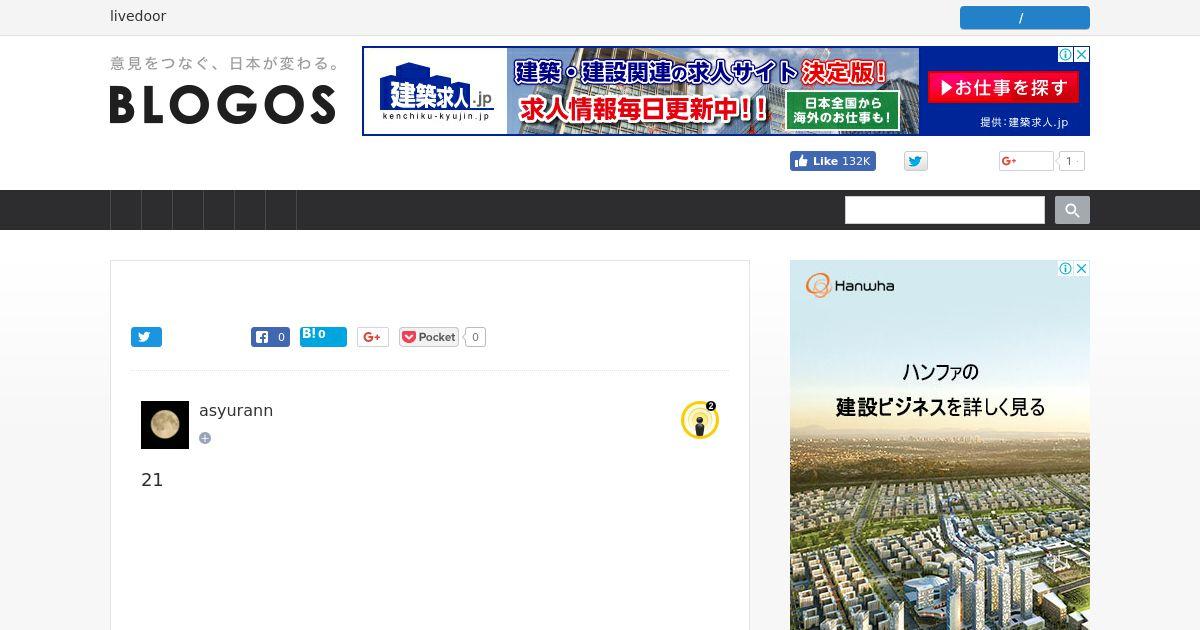Click the small plus icon below asyurann
Viewport: 1200px width, 630px height.
tap(205, 438)
